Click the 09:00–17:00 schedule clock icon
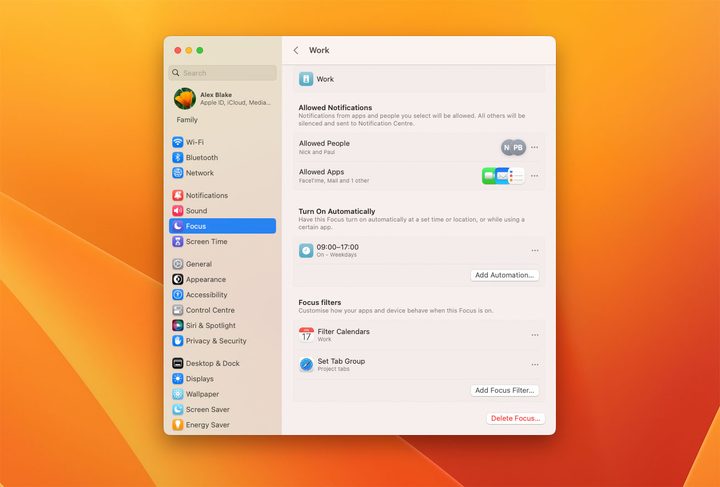 pos(306,251)
